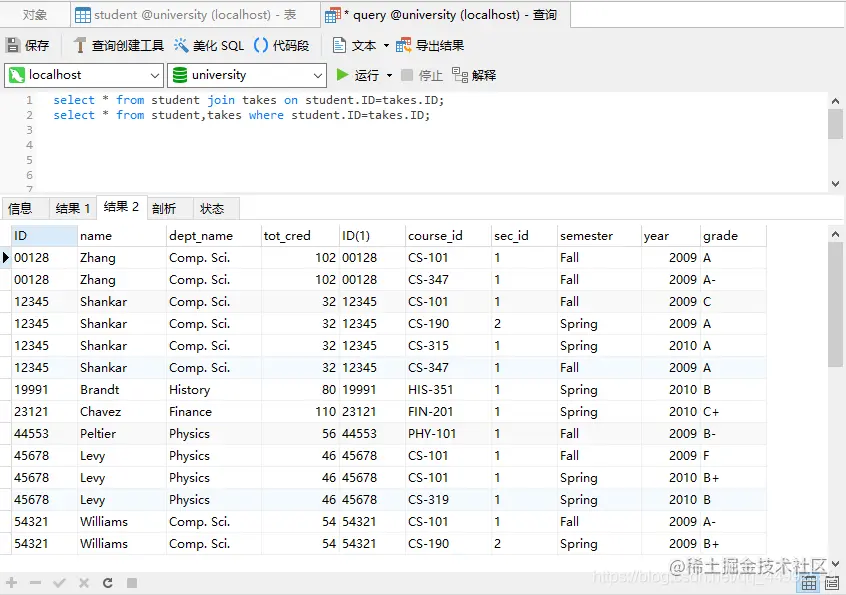Select the query @university tab
This screenshot has width=846, height=595.
pyautogui.click(x=445, y=15)
